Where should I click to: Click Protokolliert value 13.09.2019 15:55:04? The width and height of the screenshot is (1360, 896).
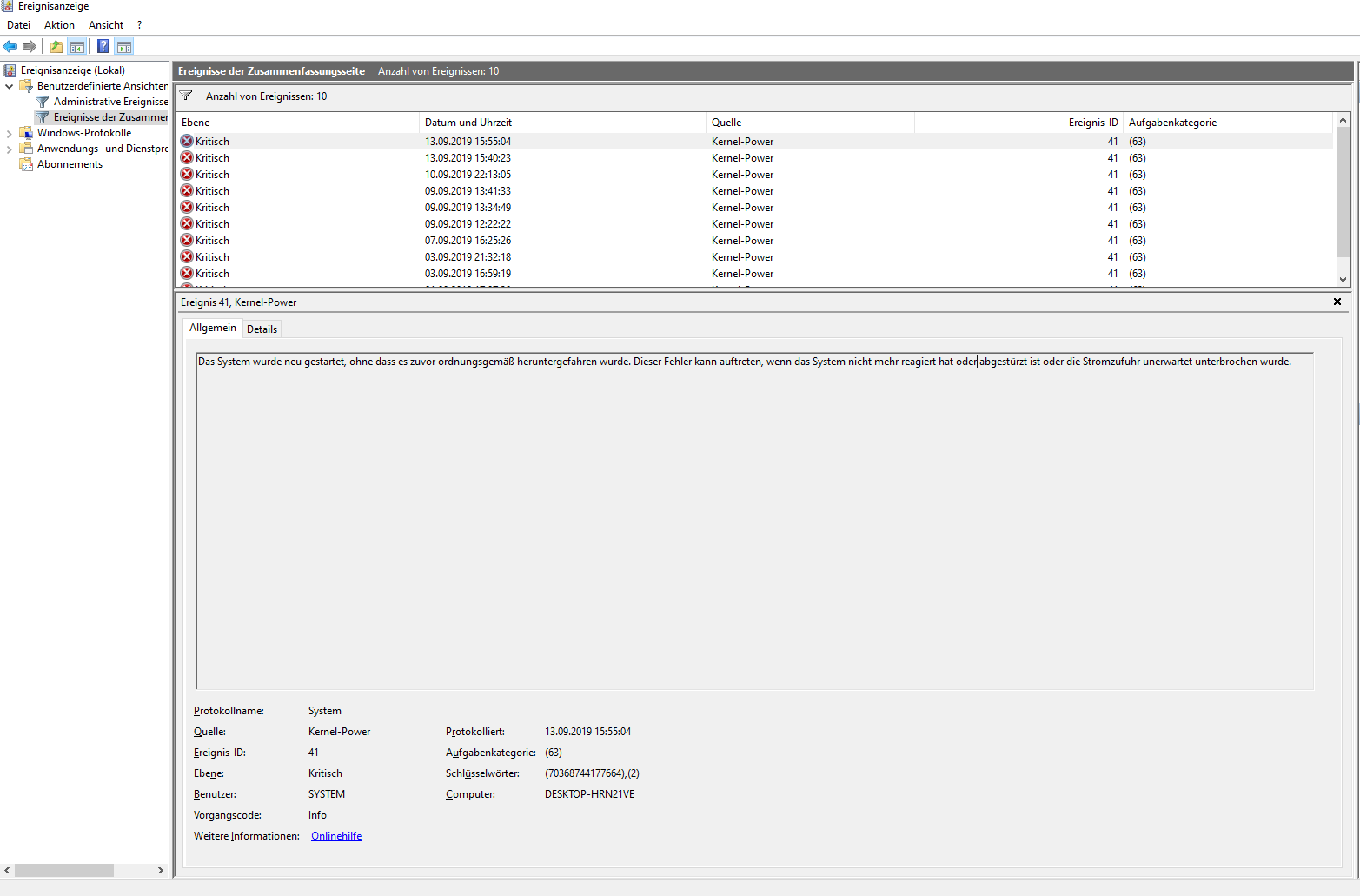coord(587,732)
